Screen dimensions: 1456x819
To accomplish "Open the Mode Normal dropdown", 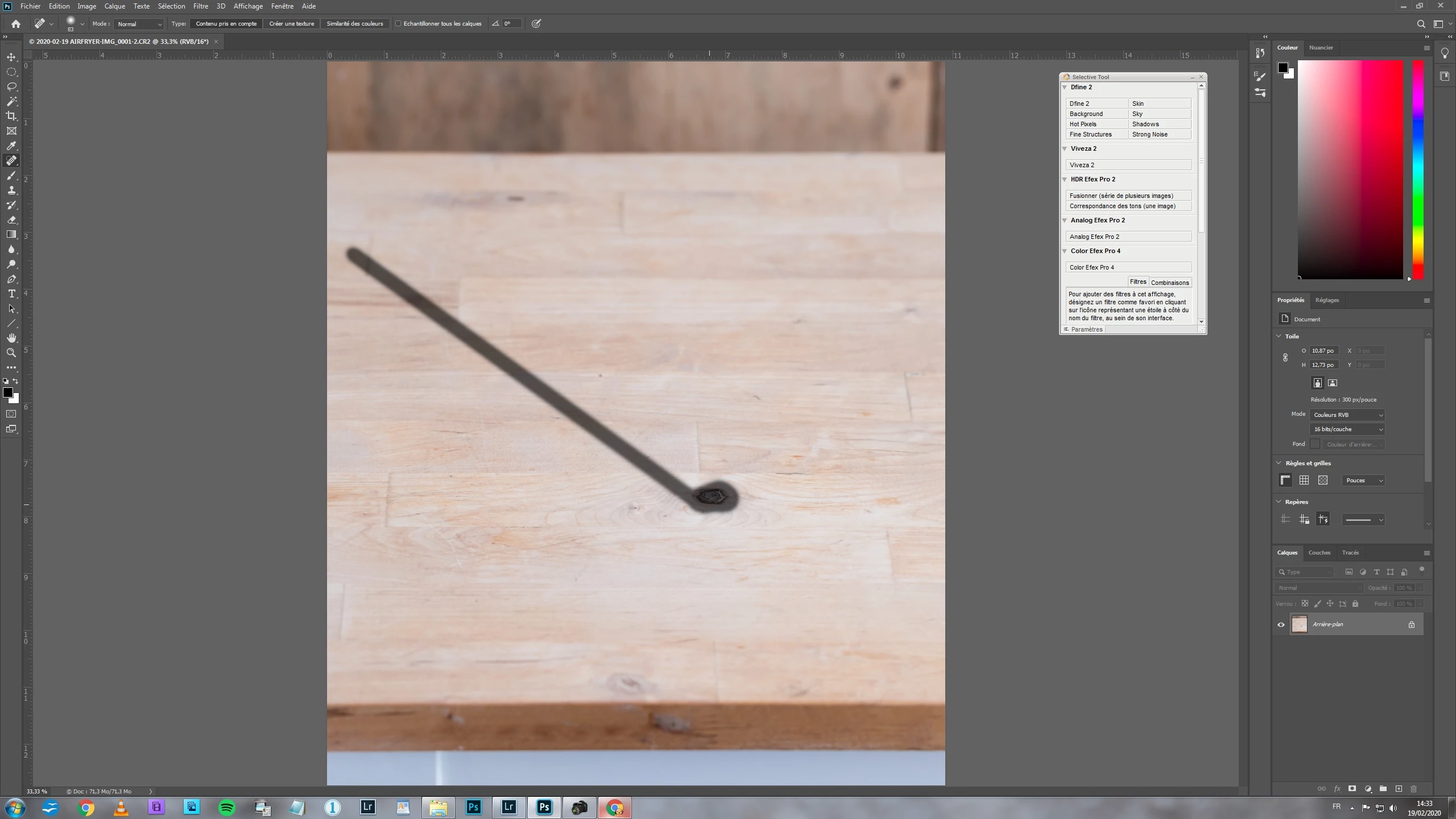I will pos(139,24).
